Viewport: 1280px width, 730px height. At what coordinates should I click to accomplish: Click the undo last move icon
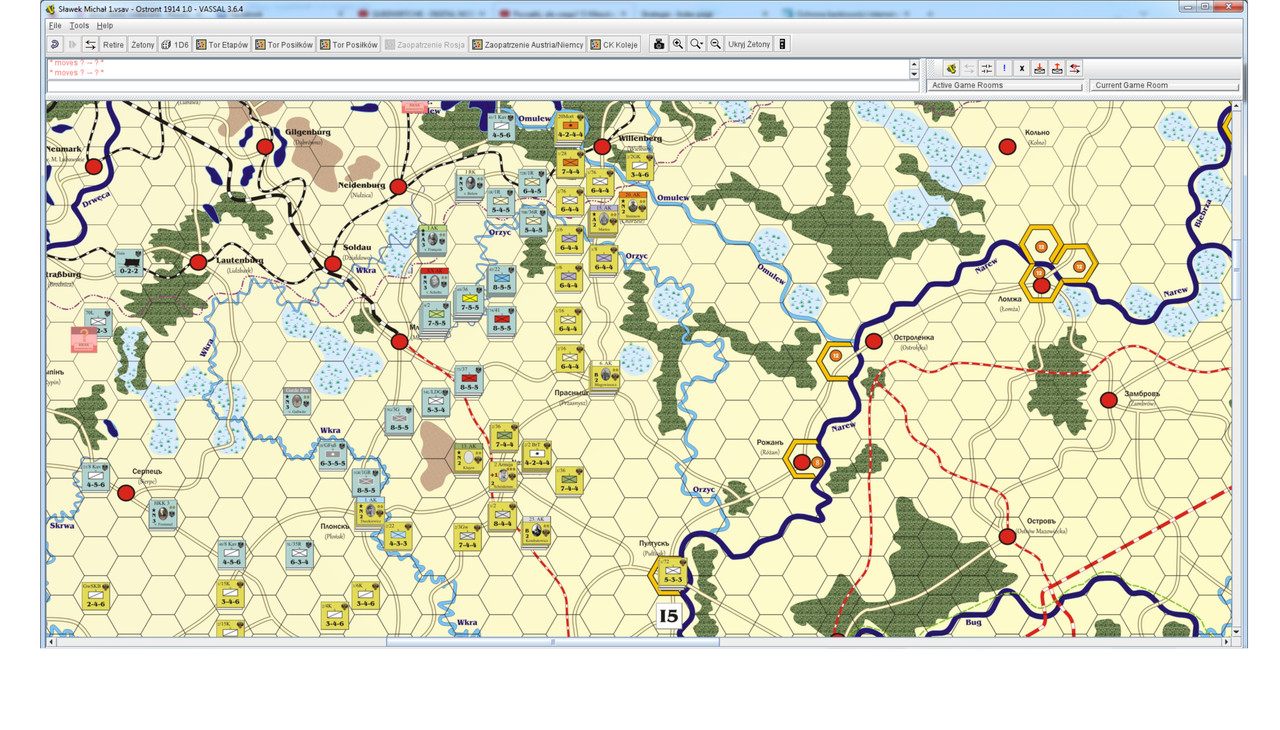pos(55,44)
